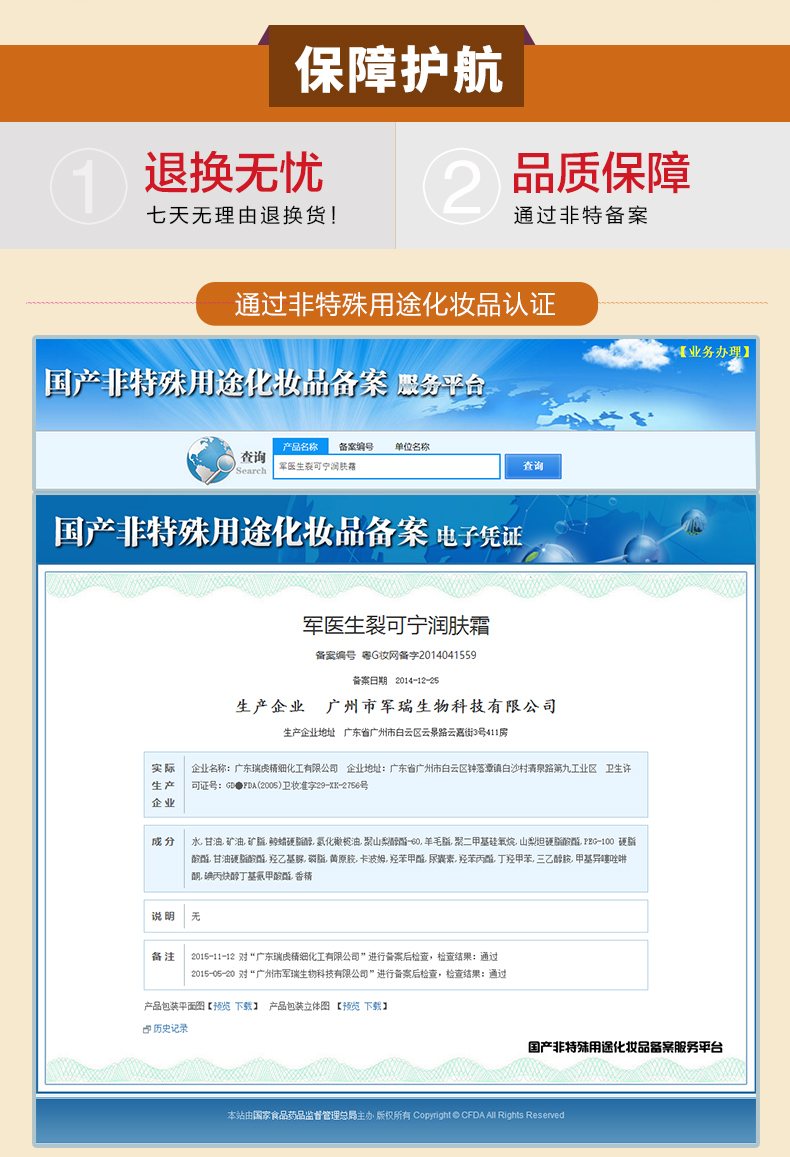This screenshot has width=790, height=1157.
Task: Select the 产品名称 search tab
Action: (x=299, y=446)
